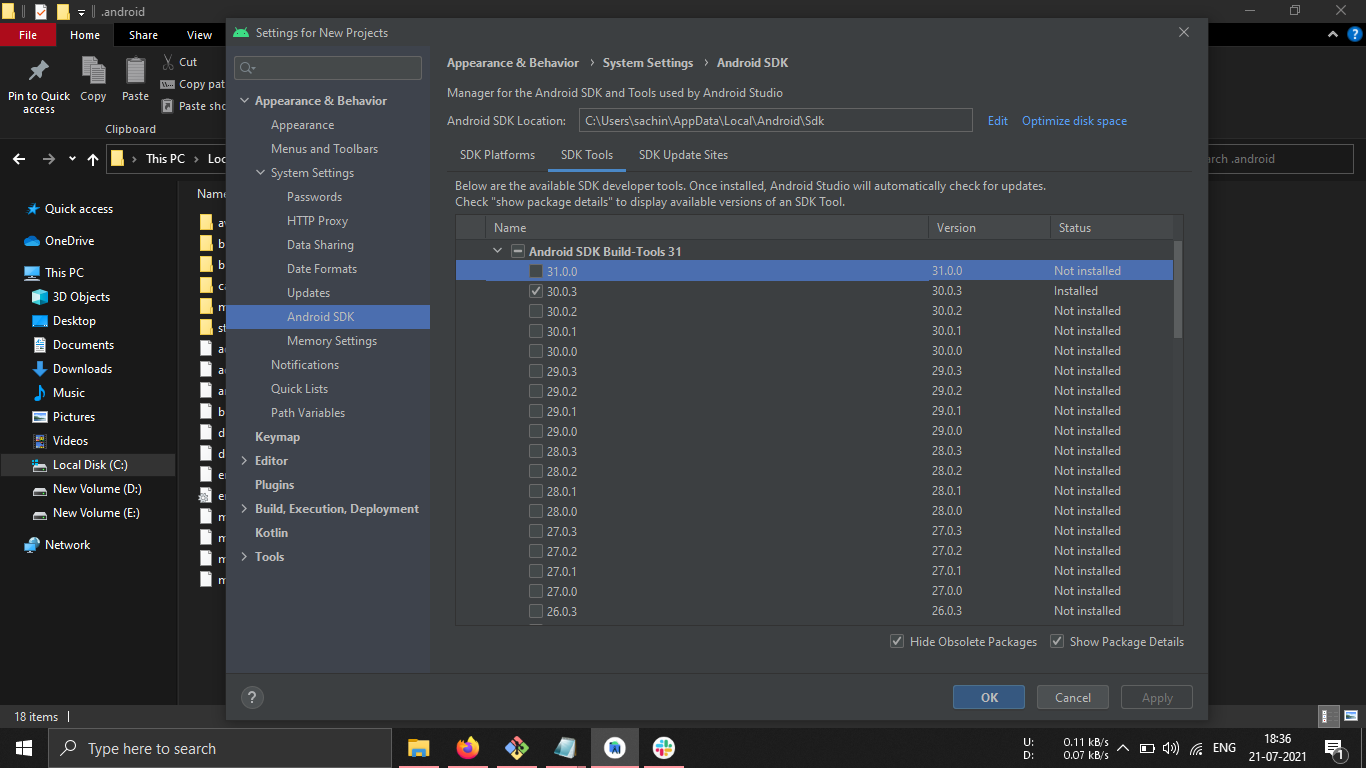The image size is (1366, 768).
Task: Open the Android Studio taskbar icon
Action: click(x=614, y=748)
